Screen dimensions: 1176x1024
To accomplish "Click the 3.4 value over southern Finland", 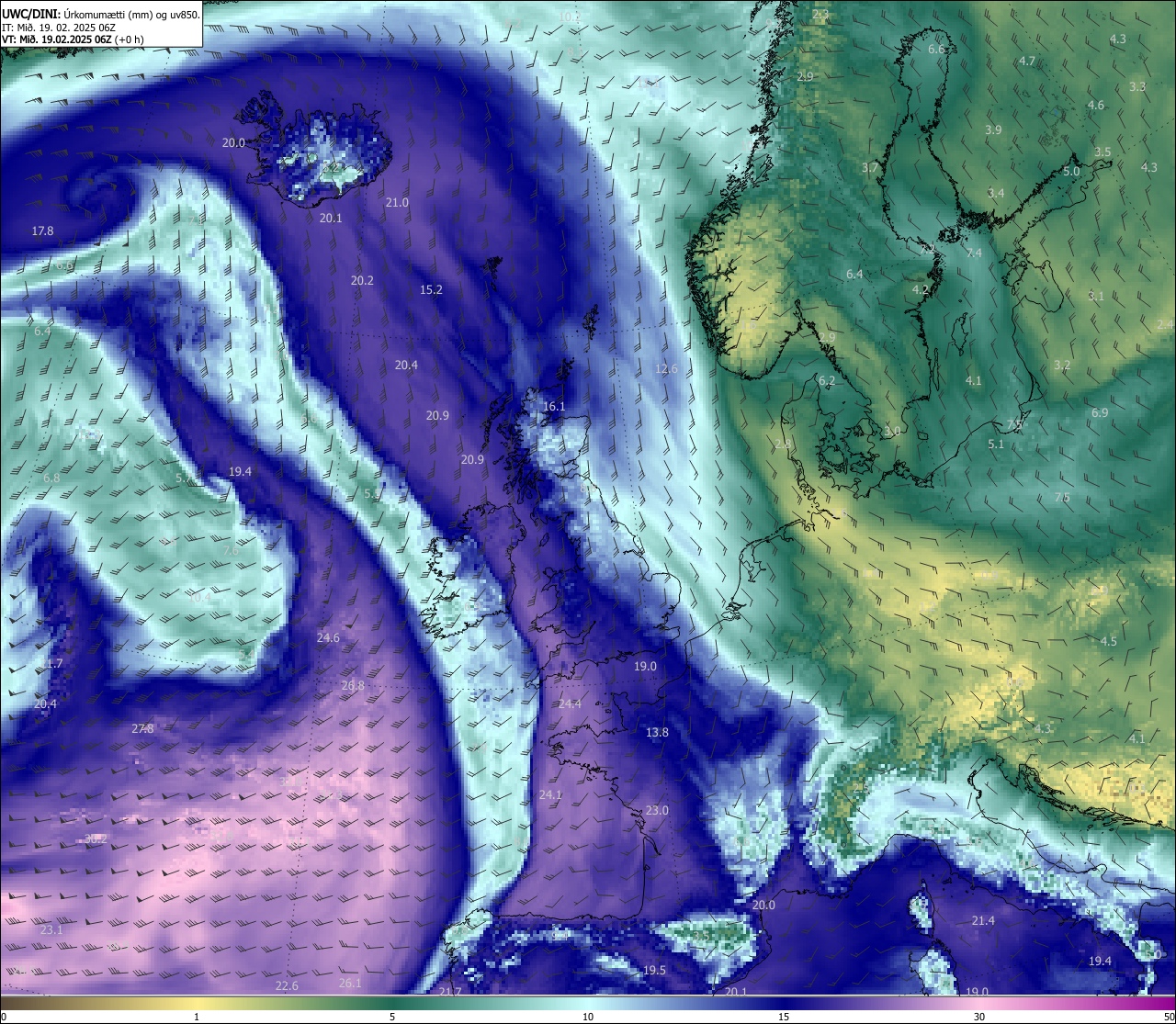I will pyautogui.click(x=996, y=193).
